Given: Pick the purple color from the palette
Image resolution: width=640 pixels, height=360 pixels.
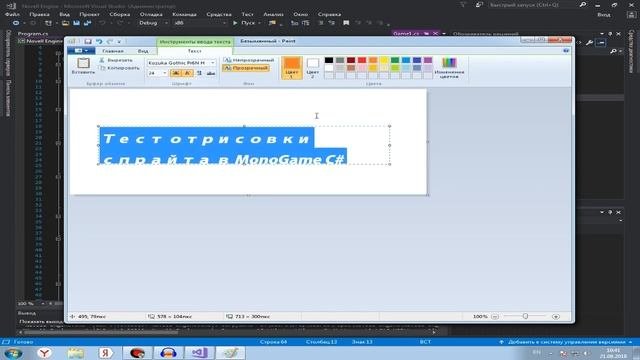Looking at the screenshot, I should click(x=428, y=60).
